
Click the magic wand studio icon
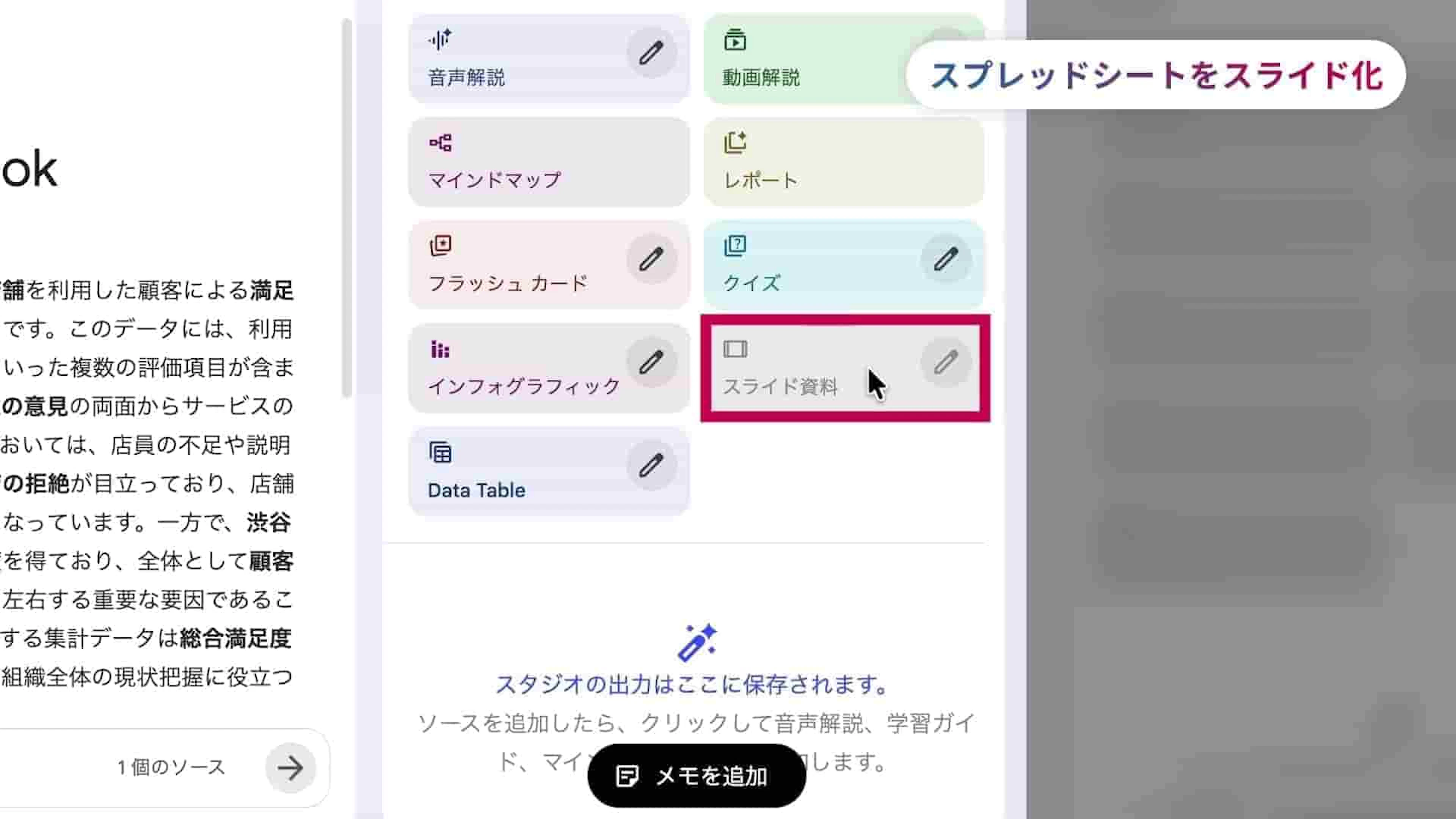point(697,643)
